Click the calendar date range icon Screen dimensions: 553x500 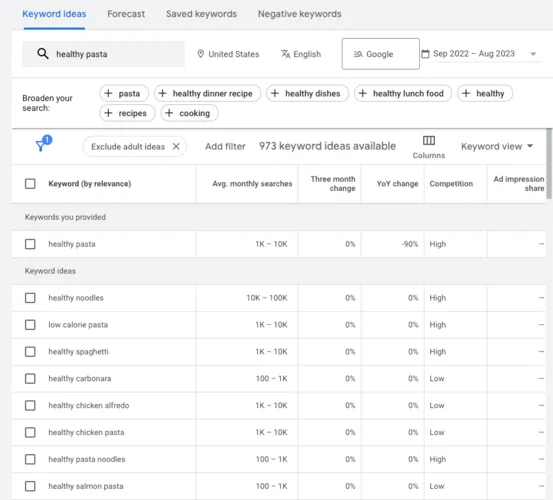[426, 54]
